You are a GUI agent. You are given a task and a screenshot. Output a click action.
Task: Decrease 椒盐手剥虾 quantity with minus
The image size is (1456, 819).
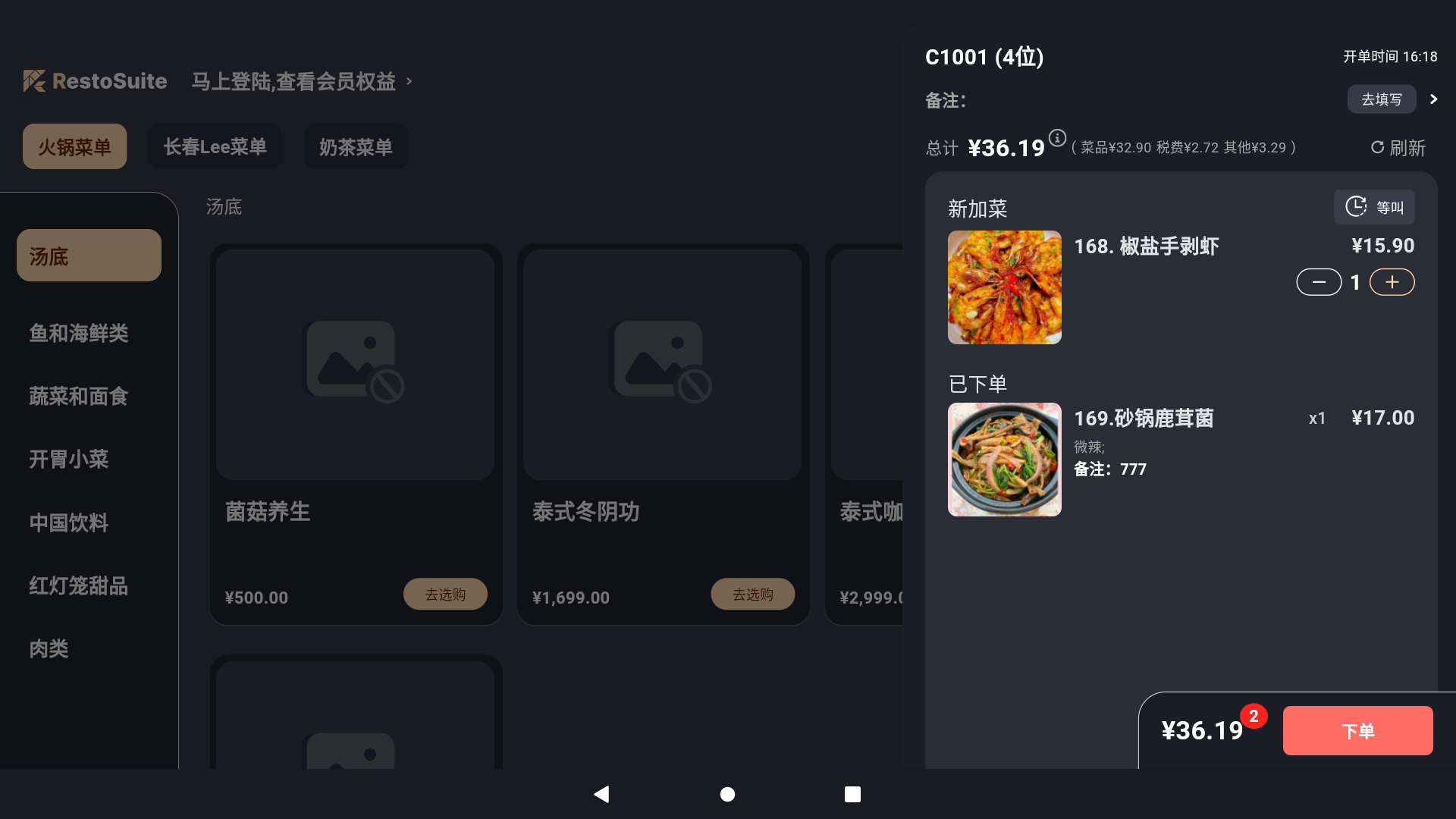[x=1319, y=282]
